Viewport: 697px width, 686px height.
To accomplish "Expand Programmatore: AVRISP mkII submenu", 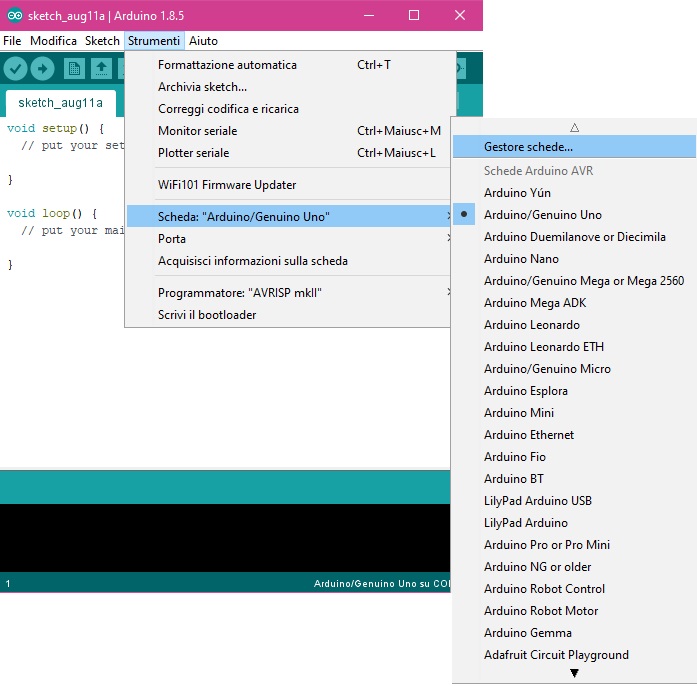I will click(x=288, y=293).
